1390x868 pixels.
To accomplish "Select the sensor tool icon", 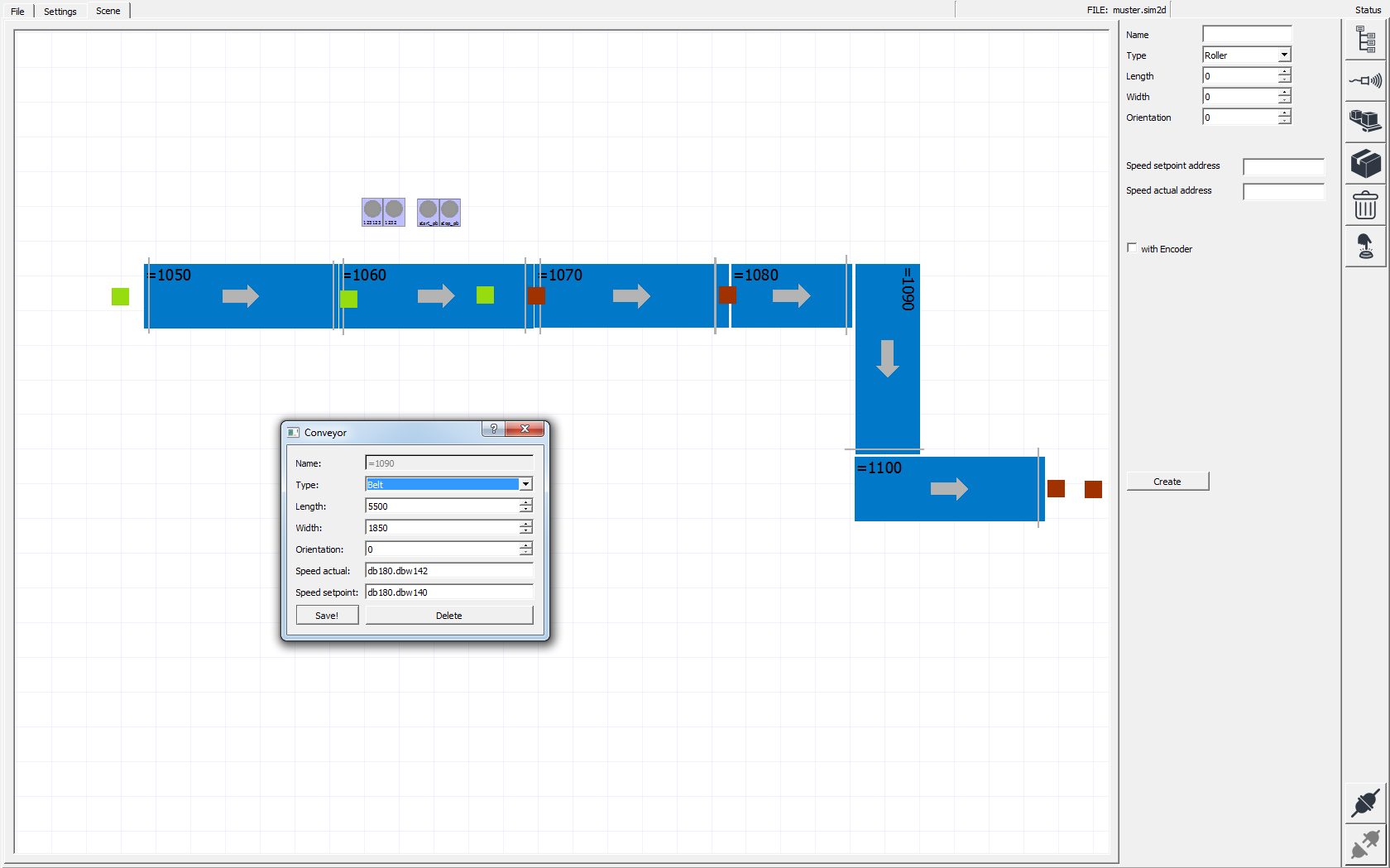I will [1365, 80].
